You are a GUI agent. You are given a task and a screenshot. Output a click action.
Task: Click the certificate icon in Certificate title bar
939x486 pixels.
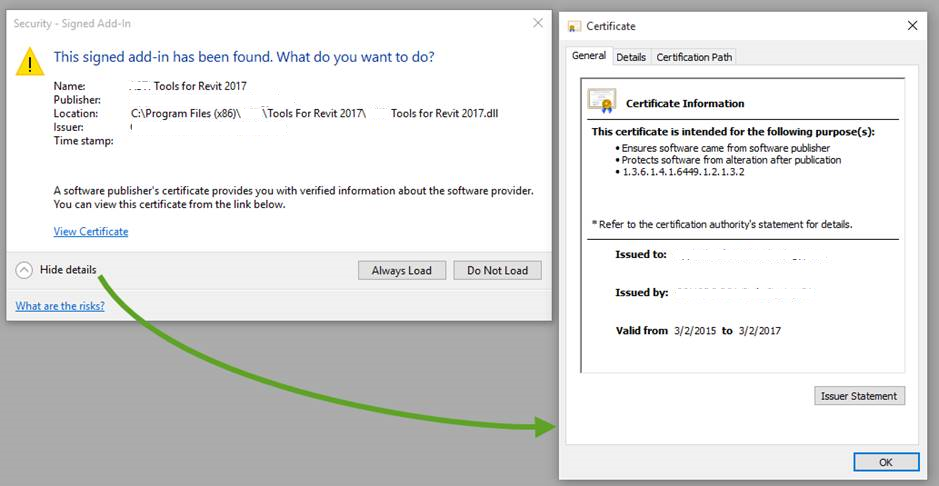pos(574,26)
